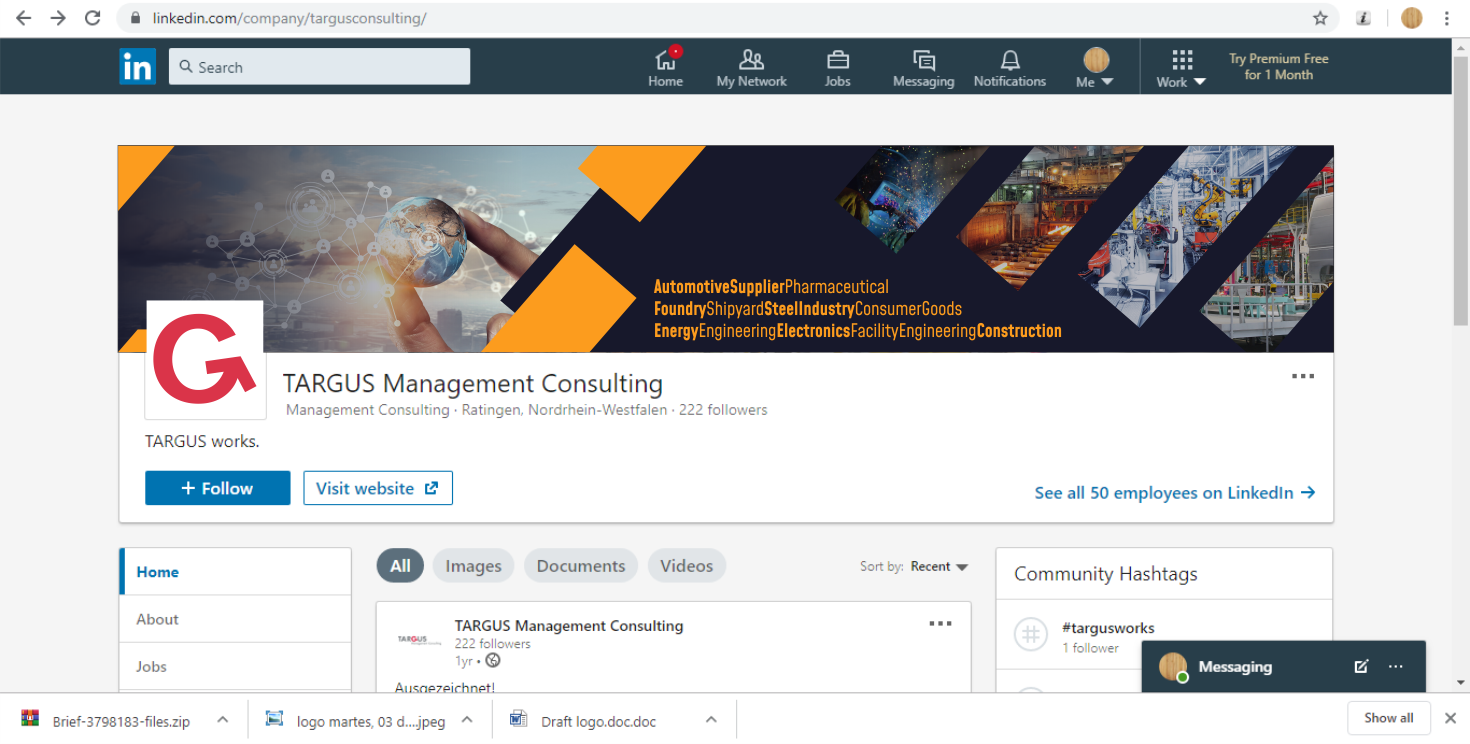The height and width of the screenshot is (744, 1470).
Task: Bookmark this page with the star
Action: [1320, 18]
